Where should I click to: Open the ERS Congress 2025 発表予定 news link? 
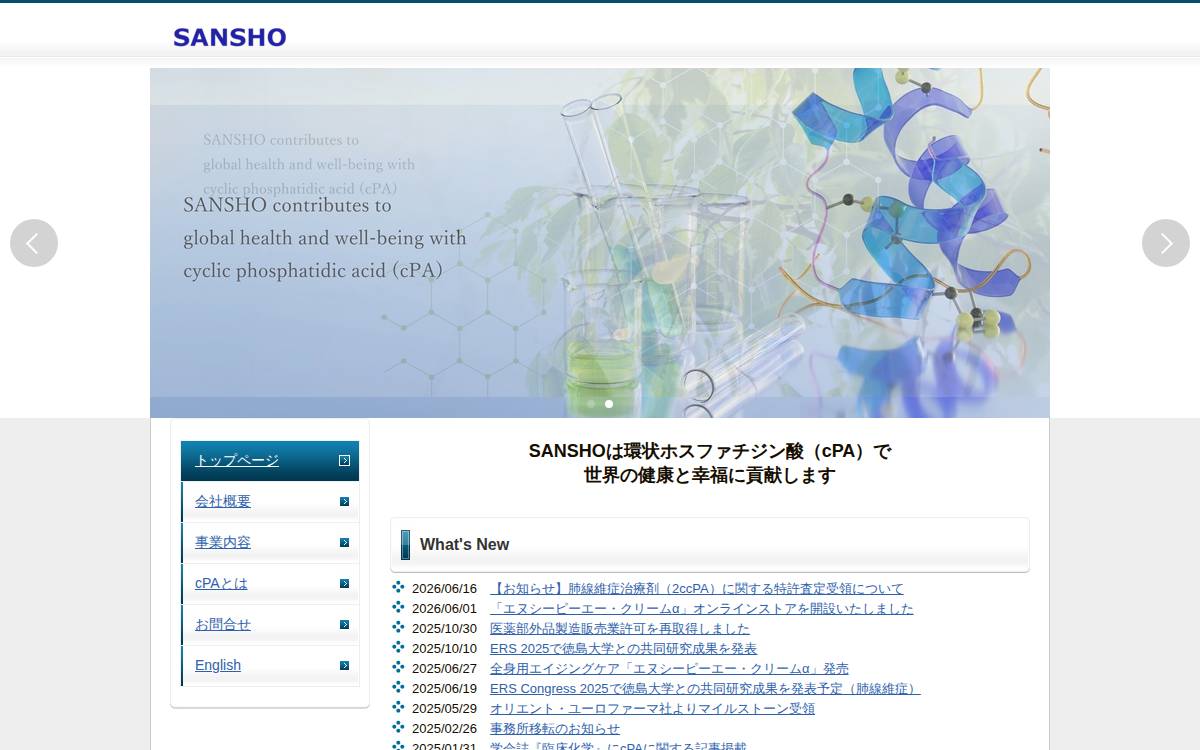point(705,689)
